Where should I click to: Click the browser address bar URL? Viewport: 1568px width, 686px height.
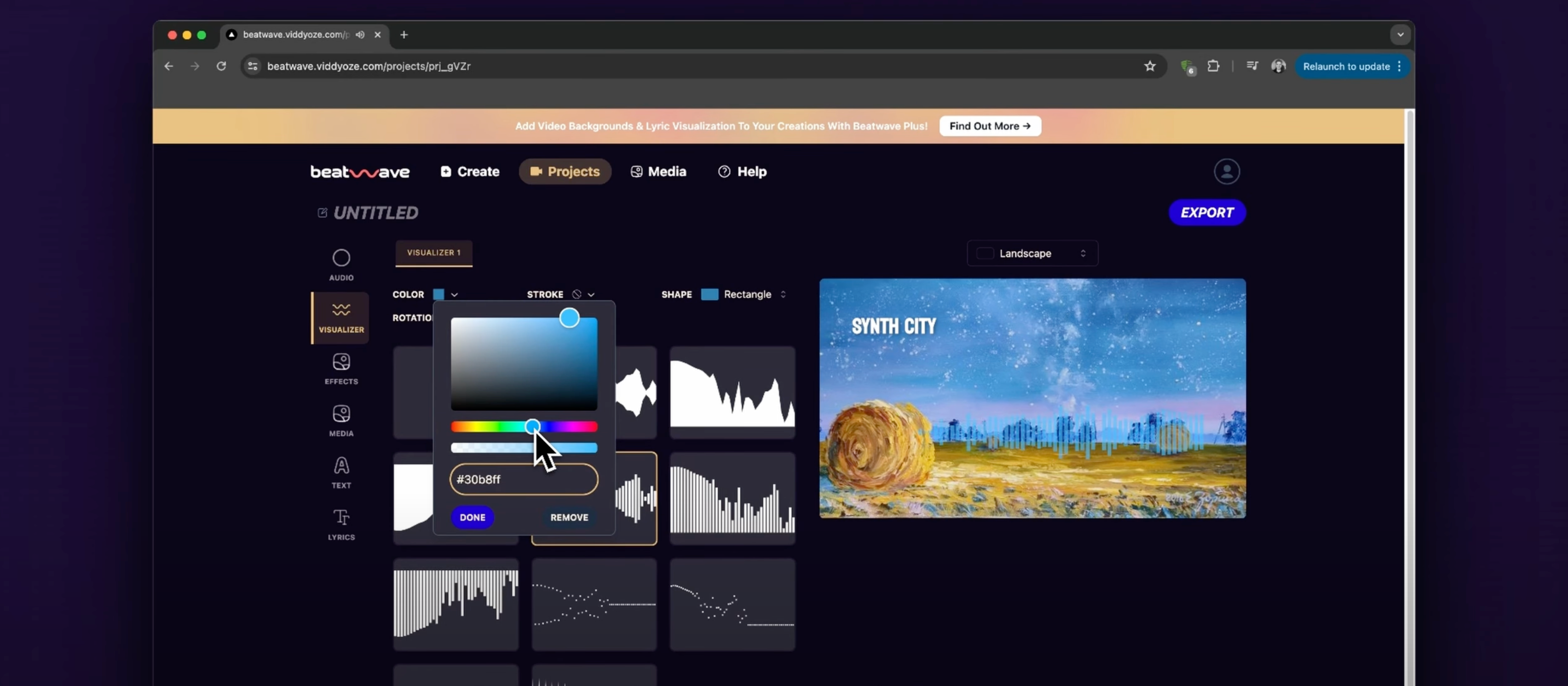pyautogui.click(x=368, y=66)
